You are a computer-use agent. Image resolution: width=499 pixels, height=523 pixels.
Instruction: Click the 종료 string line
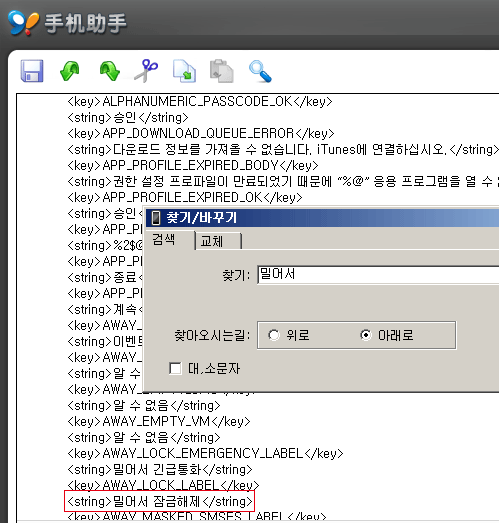(105, 278)
